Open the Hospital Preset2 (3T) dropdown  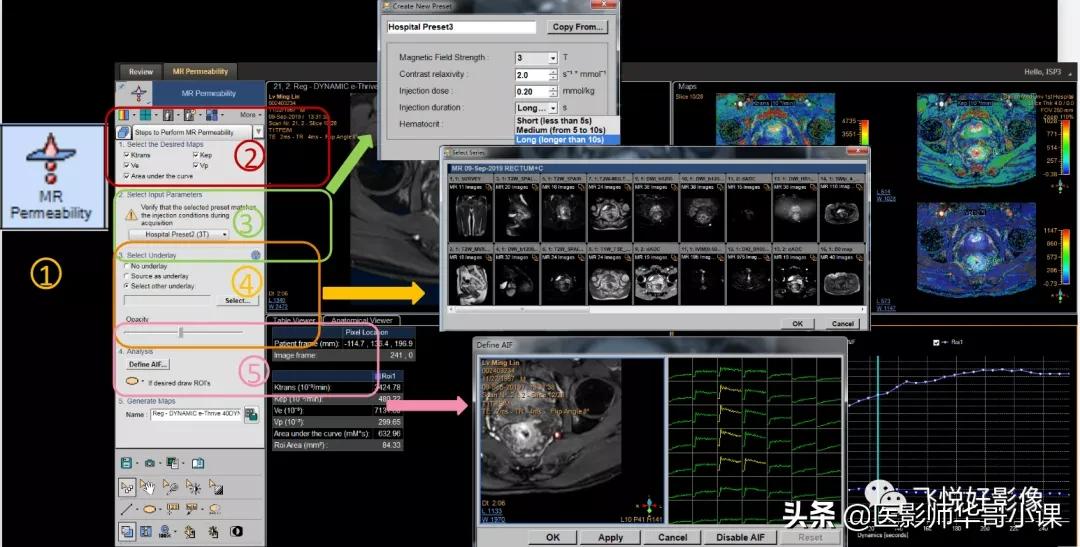[185, 234]
